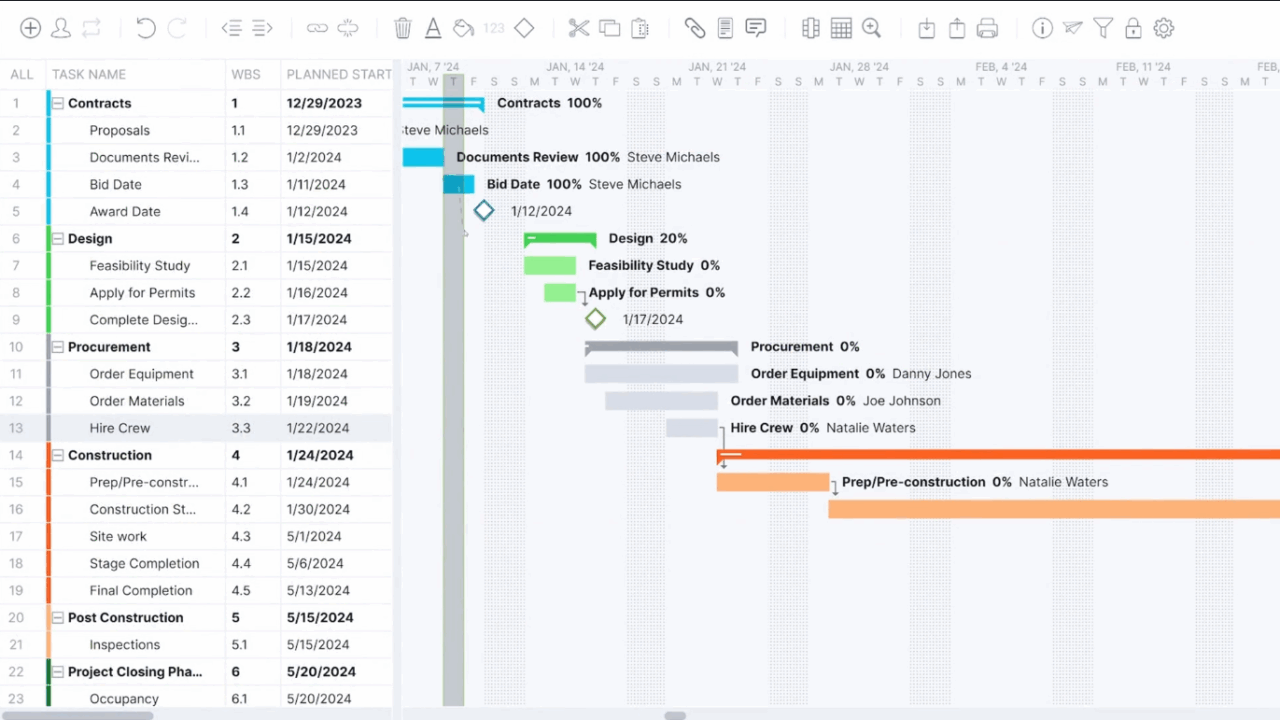Delete task using trash icon
The width and height of the screenshot is (1280, 720).
point(403,28)
